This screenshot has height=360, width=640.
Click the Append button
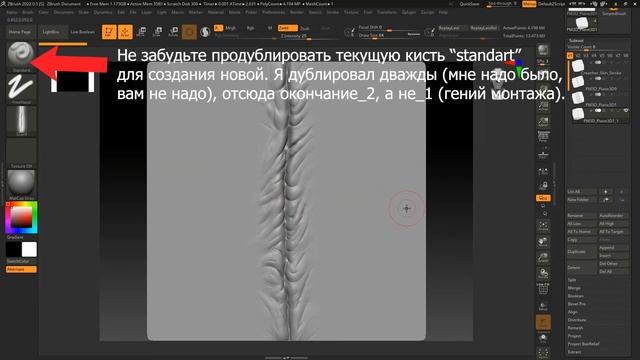click(613, 248)
